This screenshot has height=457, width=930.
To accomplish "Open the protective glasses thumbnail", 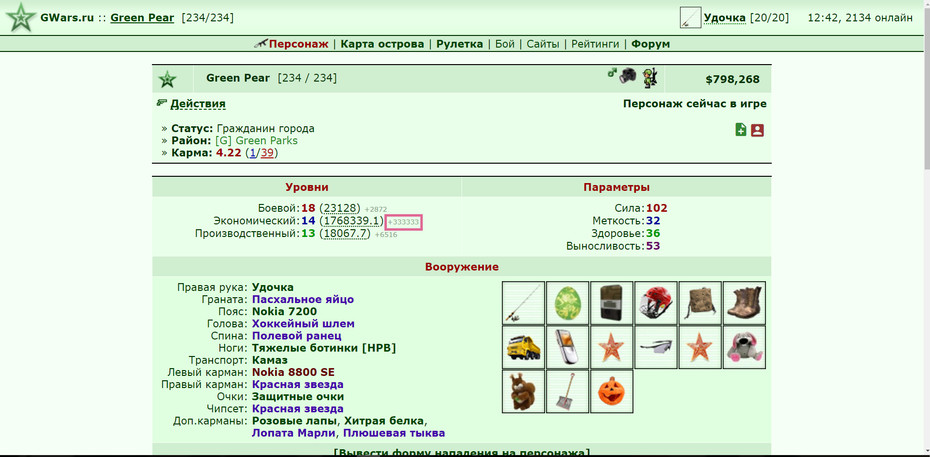I will click(x=655, y=347).
